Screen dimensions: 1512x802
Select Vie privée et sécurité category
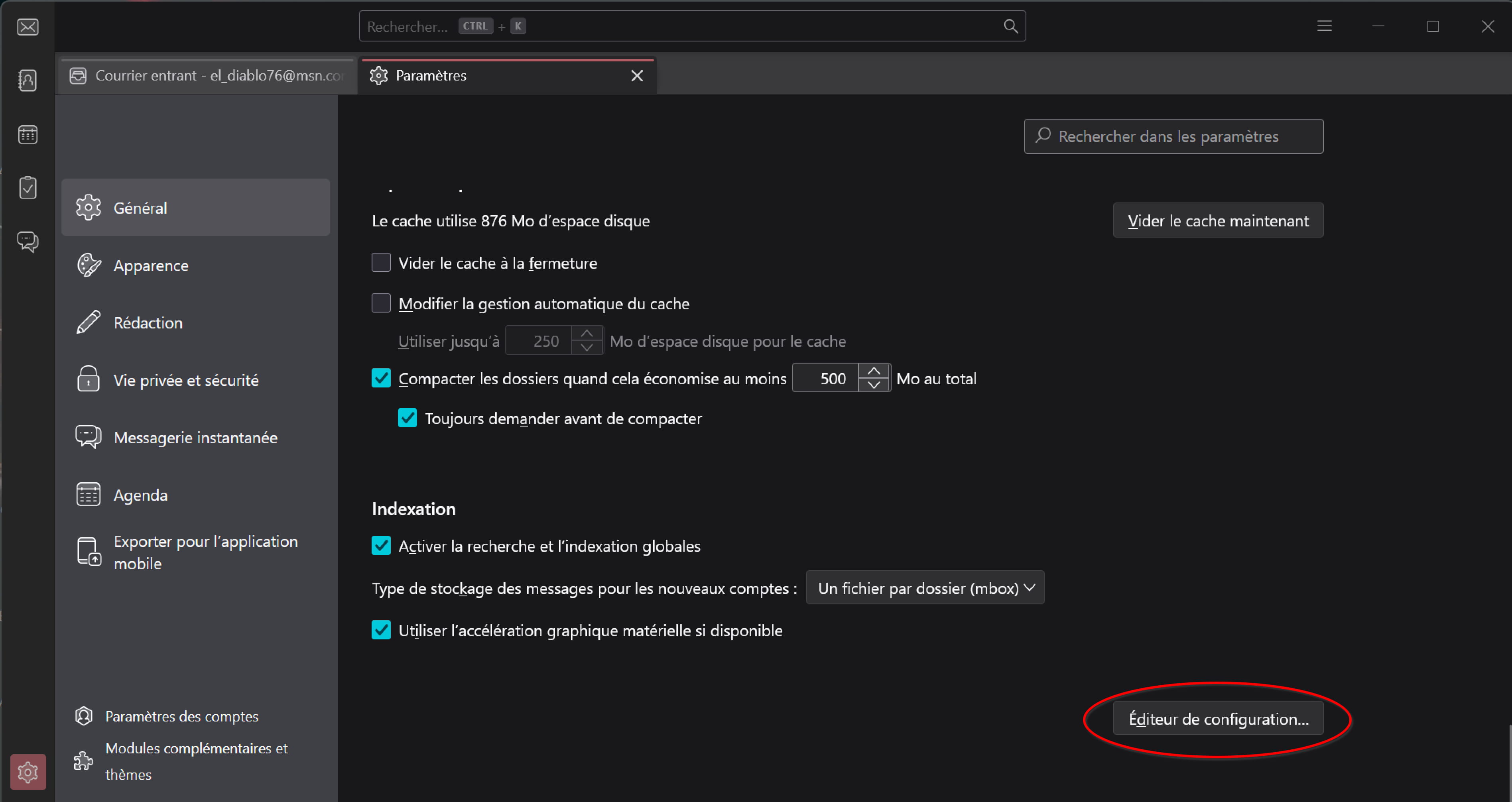[185, 380]
